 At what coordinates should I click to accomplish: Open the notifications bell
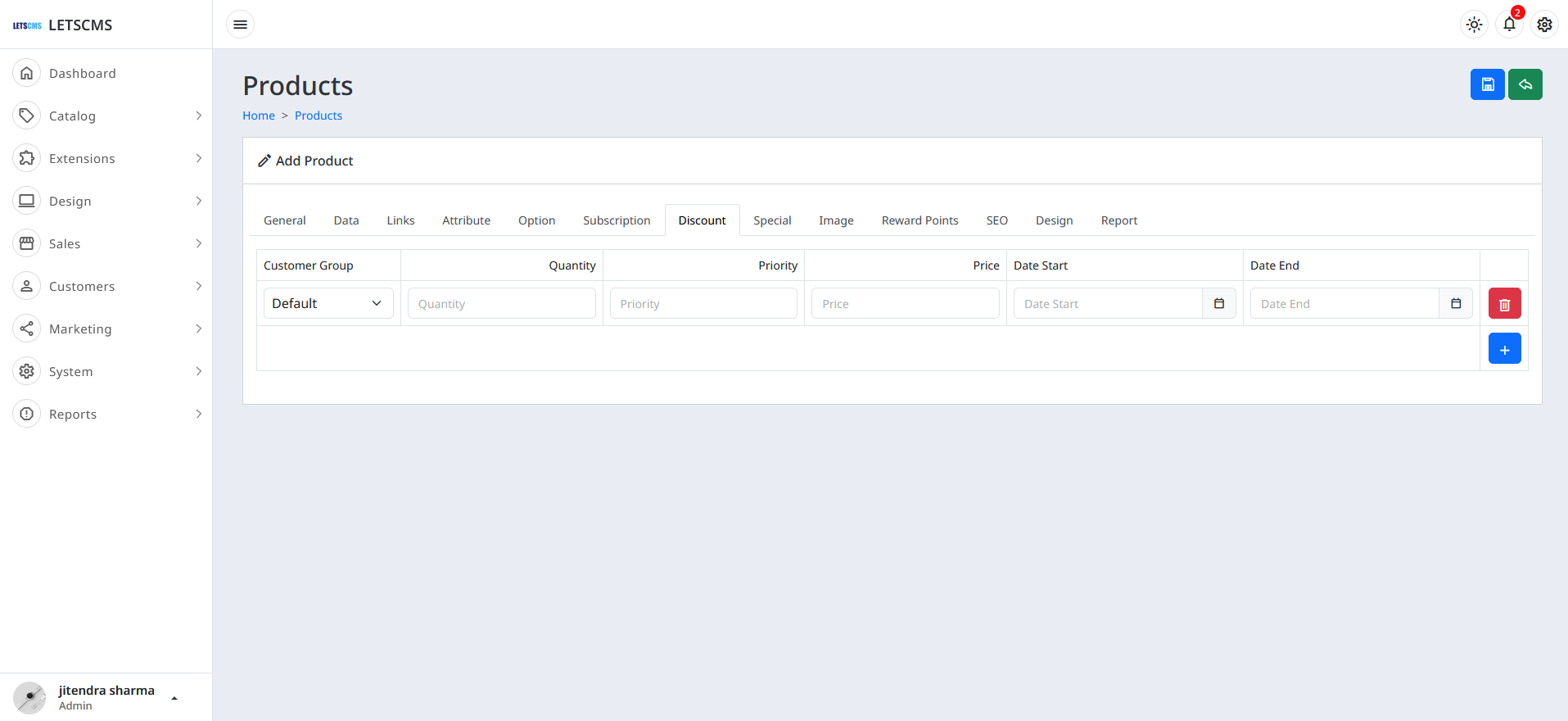pos(1509,25)
